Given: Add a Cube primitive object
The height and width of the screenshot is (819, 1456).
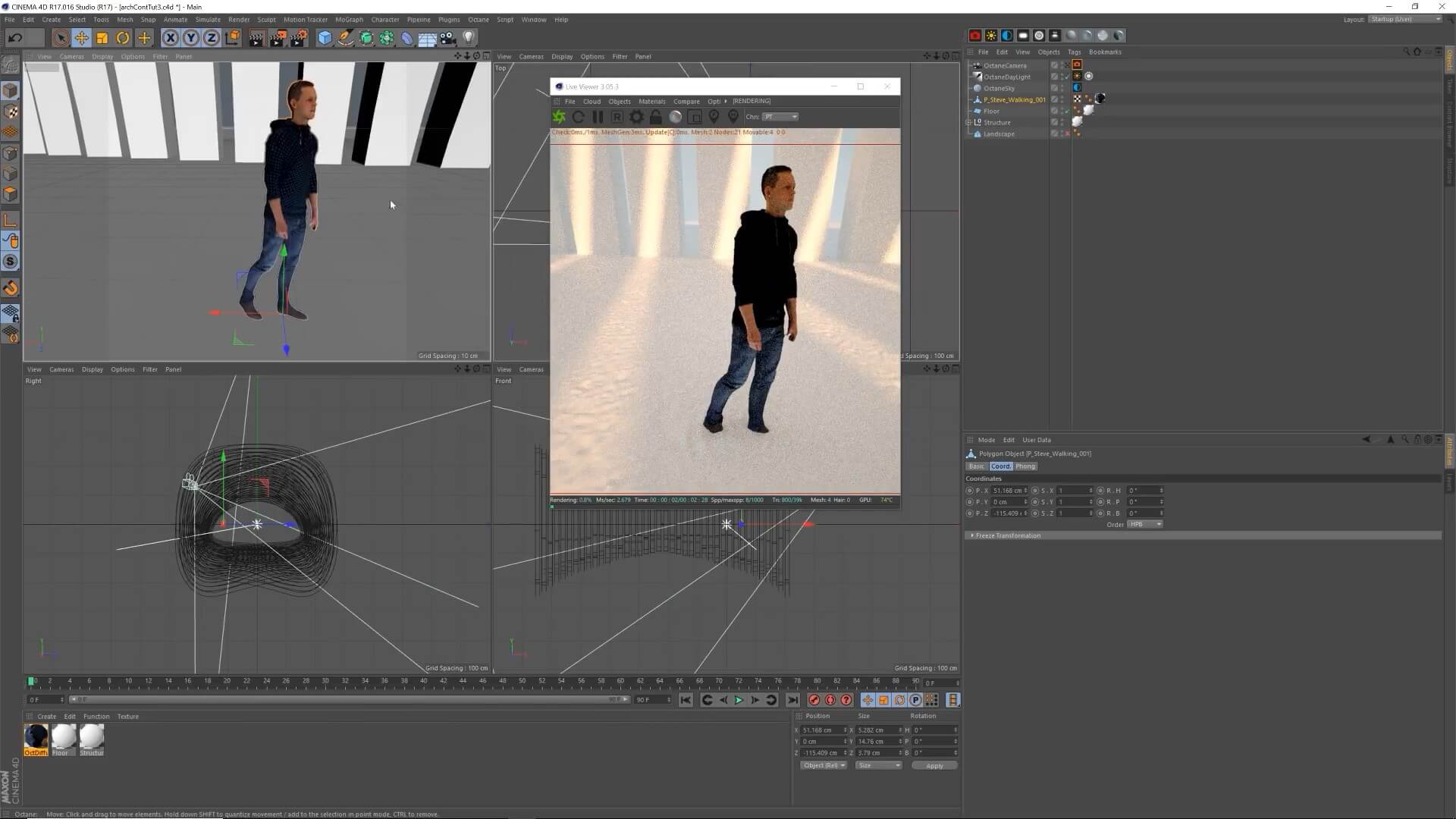Looking at the screenshot, I should coord(325,38).
